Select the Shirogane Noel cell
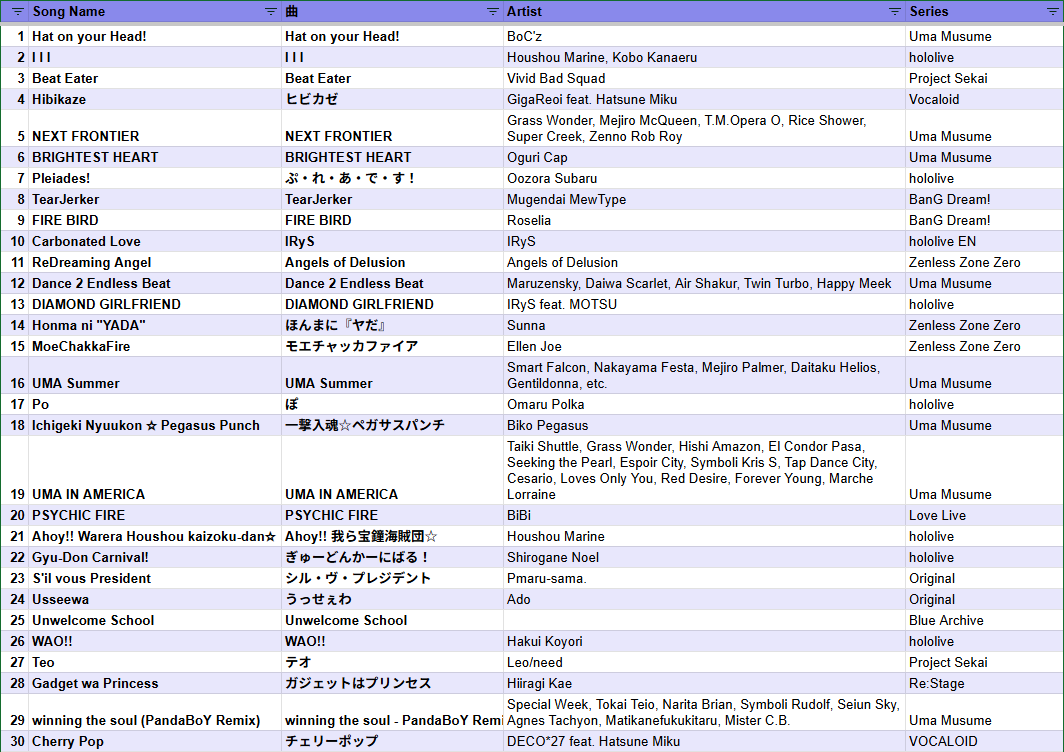1064x752 pixels. click(x=704, y=558)
